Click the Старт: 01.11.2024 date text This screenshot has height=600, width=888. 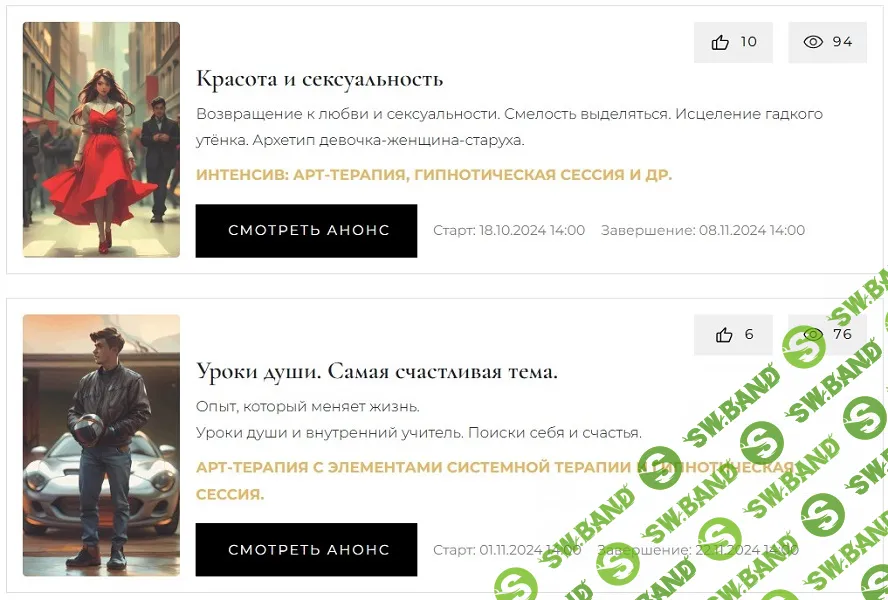click(x=507, y=550)
